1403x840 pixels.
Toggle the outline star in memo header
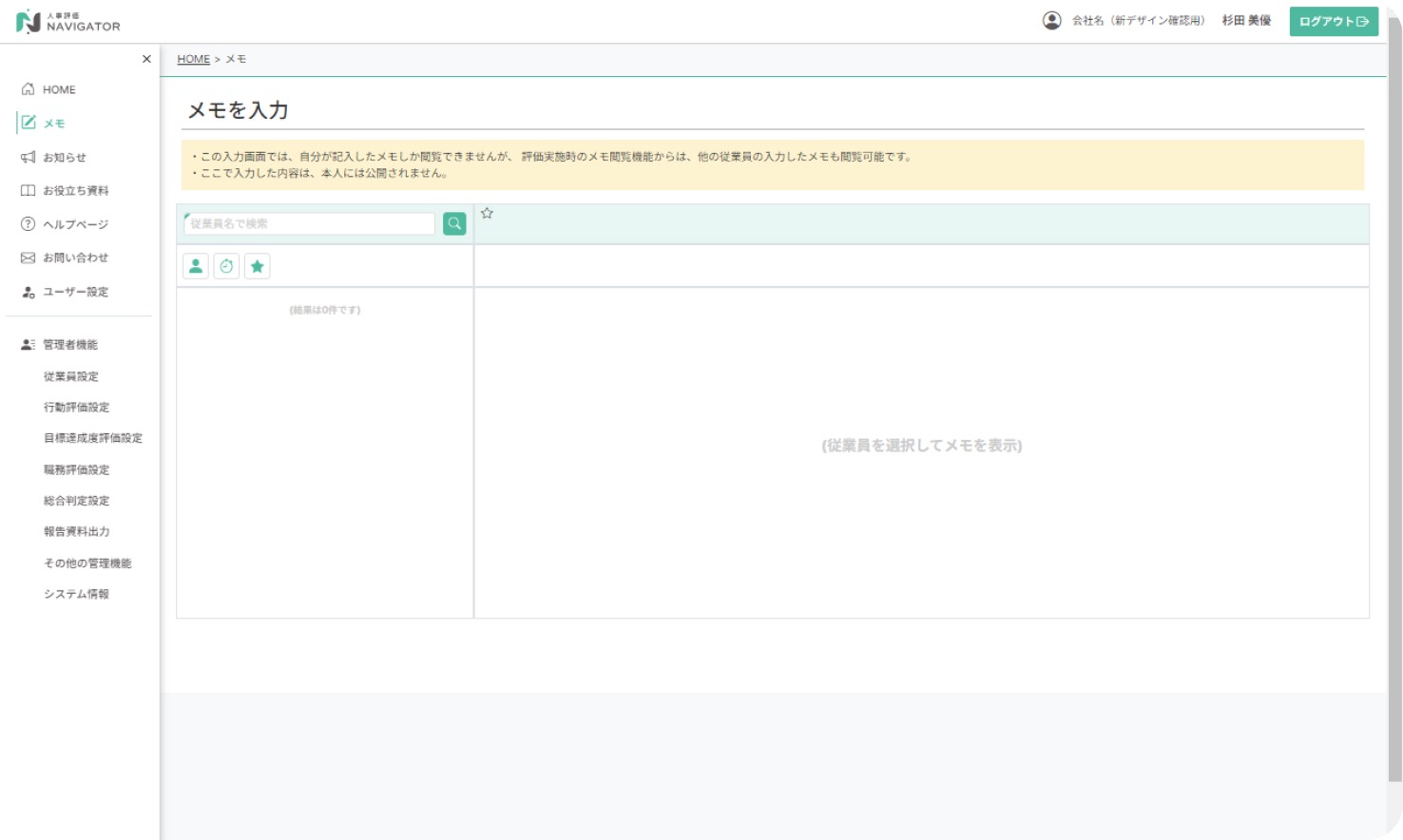coord(487,214)
